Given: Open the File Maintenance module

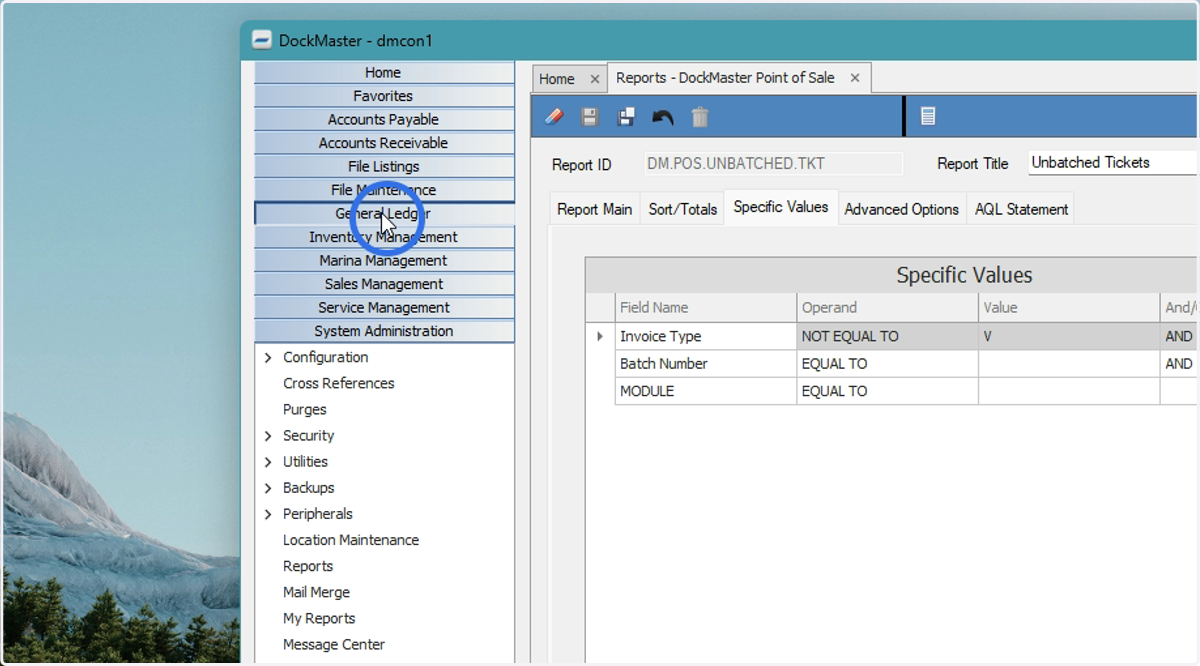Looking at the screenshot, I should click(x=384, y=190).
